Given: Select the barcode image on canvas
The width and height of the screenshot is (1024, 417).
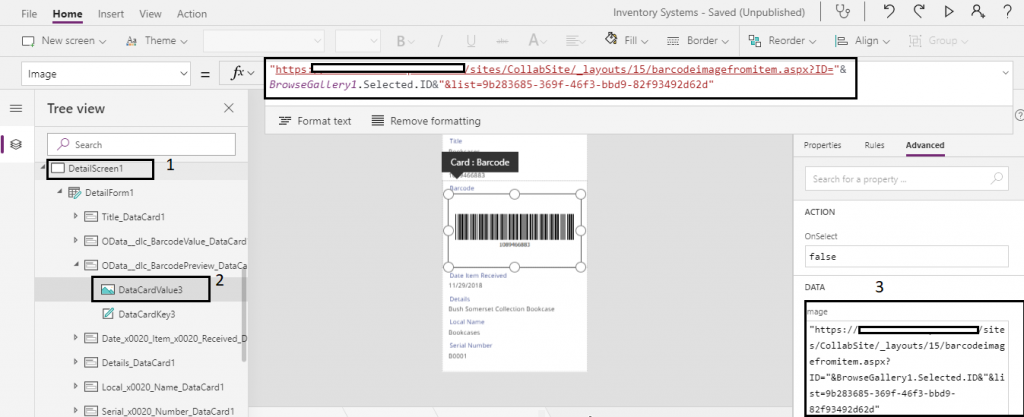Looking at the screenshot, I should pos(515,230).
